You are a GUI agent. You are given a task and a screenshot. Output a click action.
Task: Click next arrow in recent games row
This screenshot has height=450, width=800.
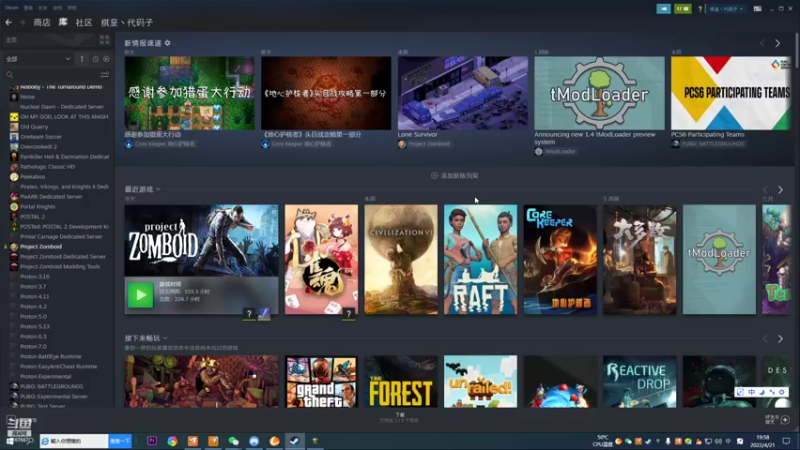[780, 190]
